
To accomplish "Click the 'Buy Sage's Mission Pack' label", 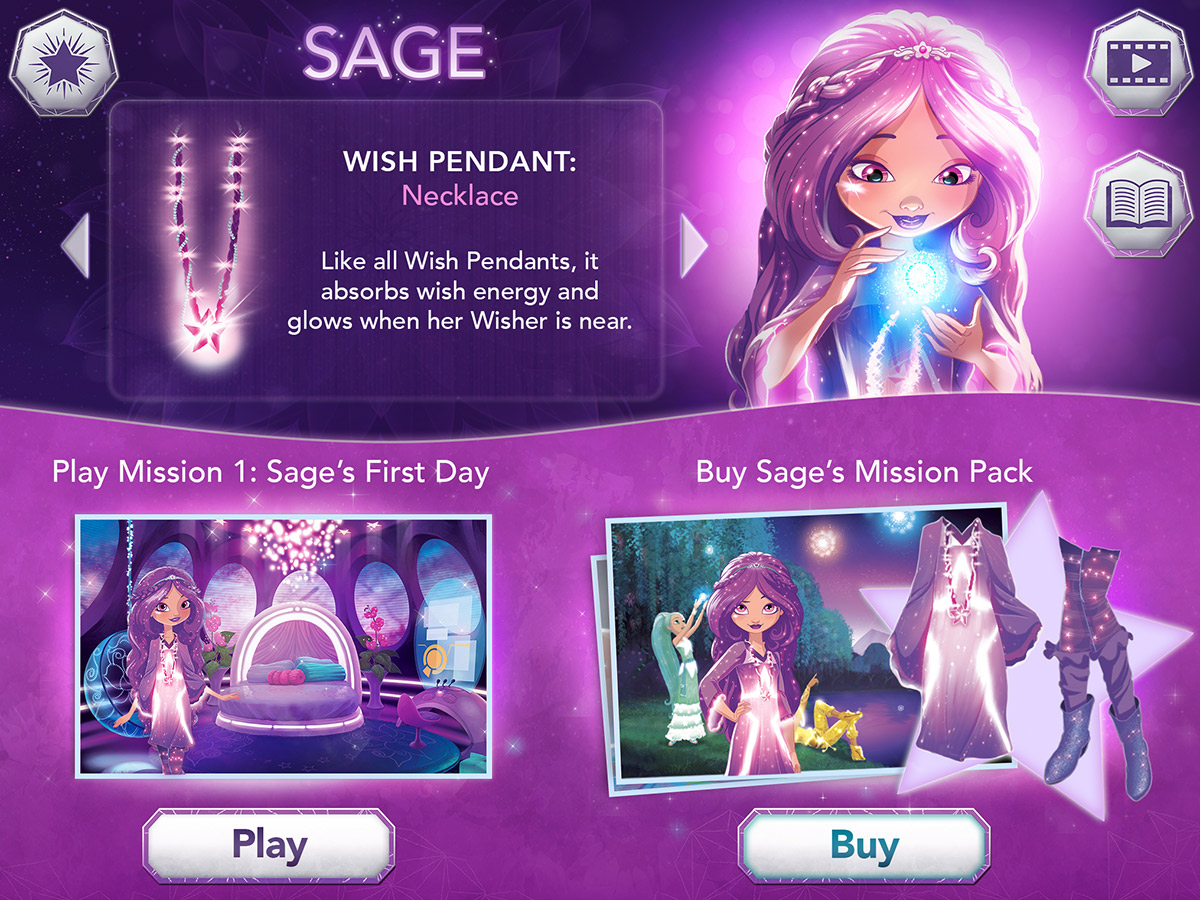I will coord(864,471).
